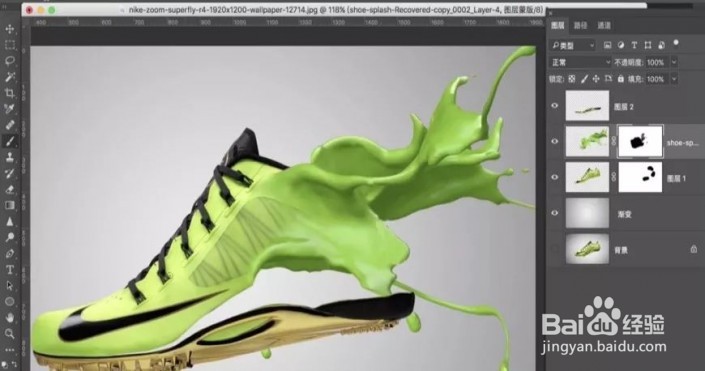Click the 不透明度 100% value field

point(656,62)
